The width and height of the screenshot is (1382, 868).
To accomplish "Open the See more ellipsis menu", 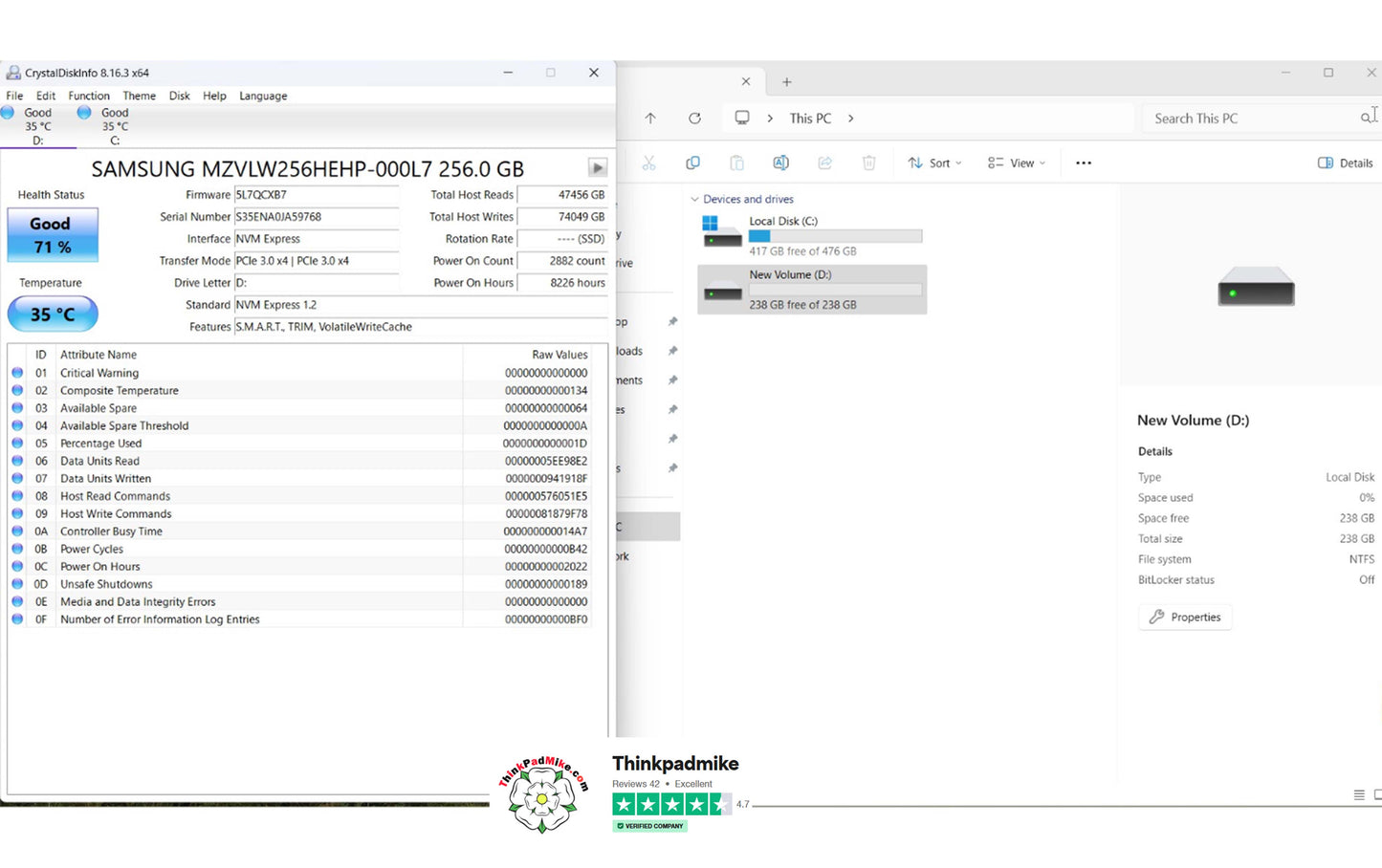I will [x=1084, y=163].
